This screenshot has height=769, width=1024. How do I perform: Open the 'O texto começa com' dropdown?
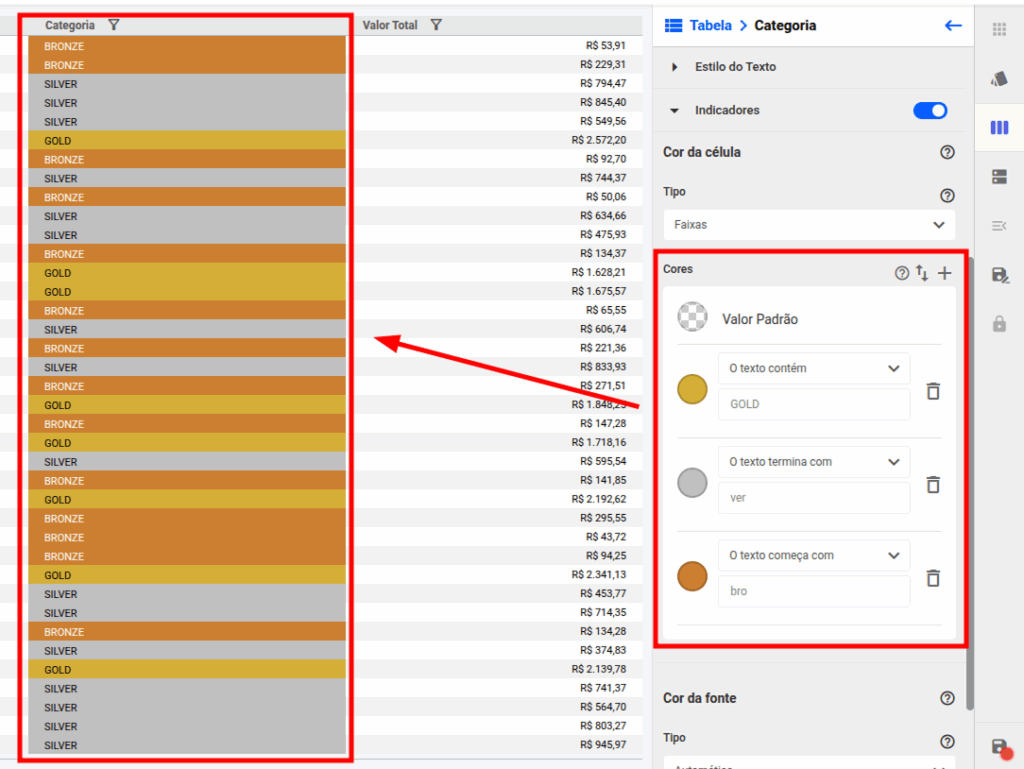[x=813, y=556]
